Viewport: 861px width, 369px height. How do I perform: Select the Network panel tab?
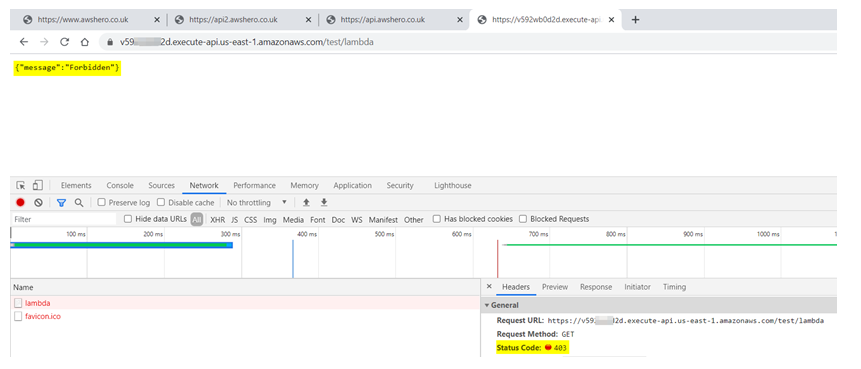pyautogui.click(x=204, y=186)
